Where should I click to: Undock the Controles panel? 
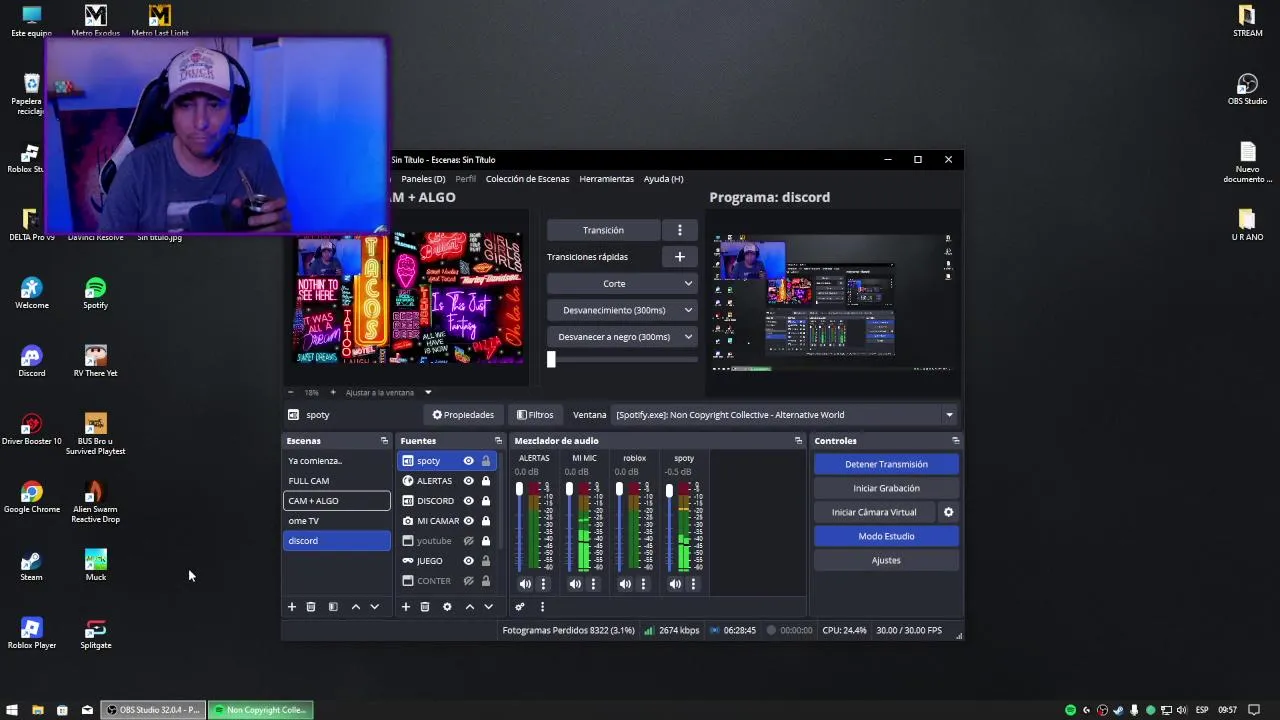[x=955, y=441]
